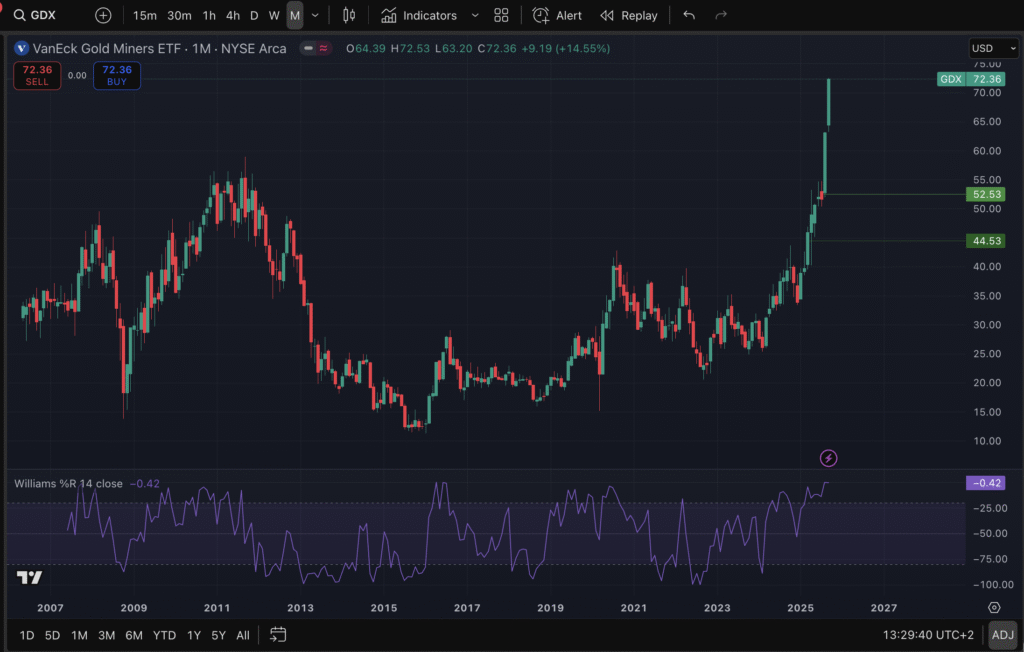
Task: Click the add symbol plus icon
Action: 103,15
